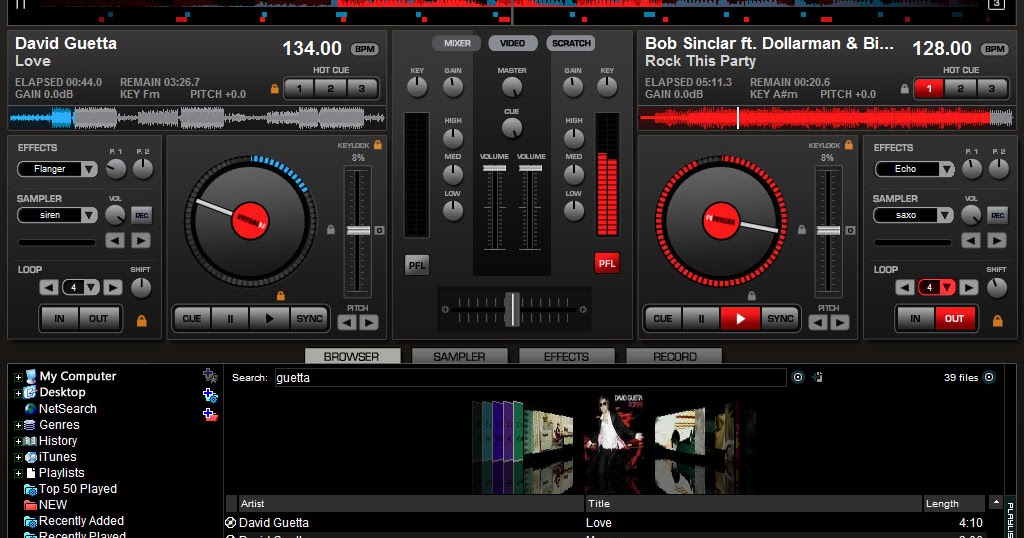
Task: Expand the My Computer tree node
Action: click(18, 377)
